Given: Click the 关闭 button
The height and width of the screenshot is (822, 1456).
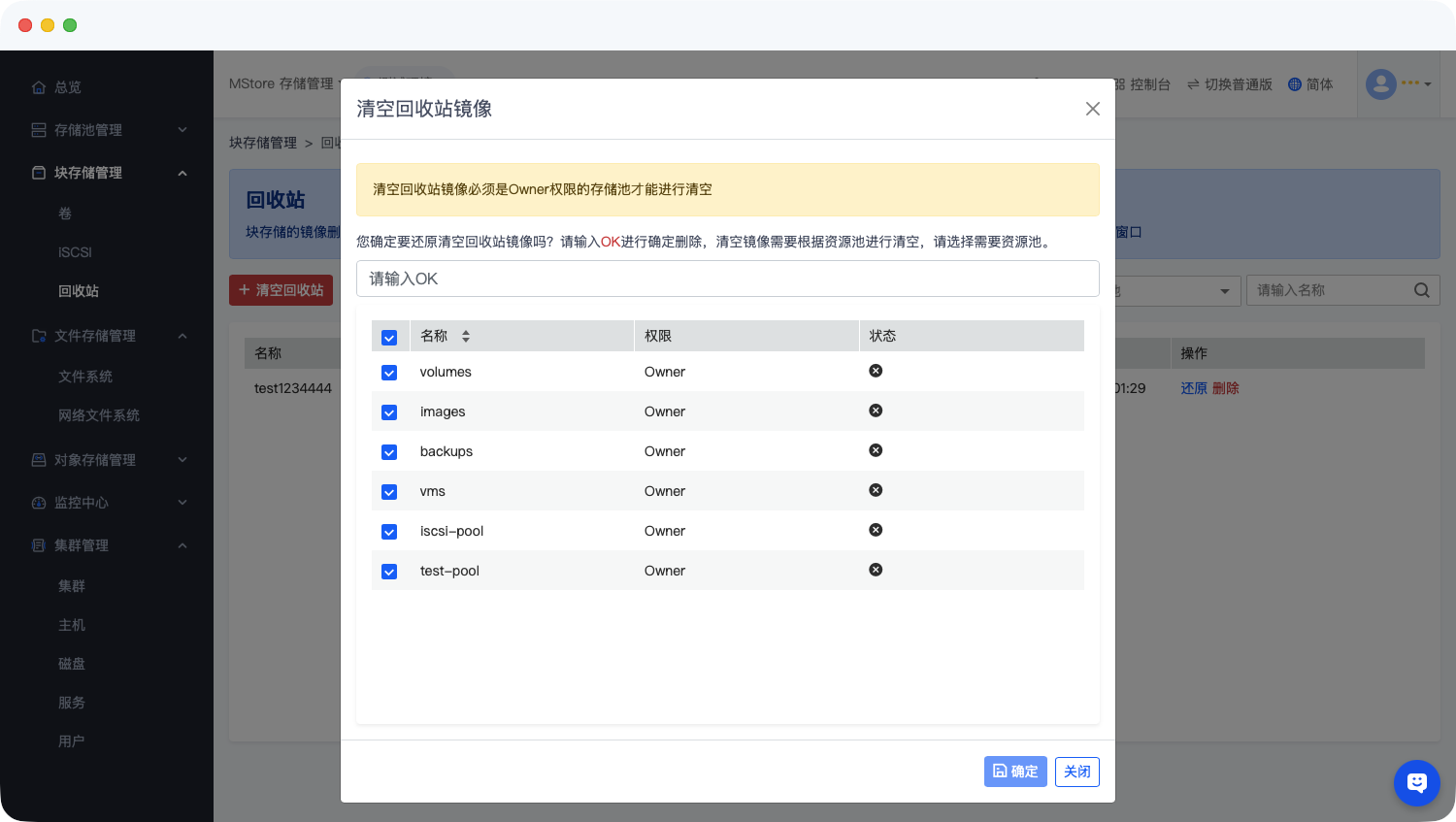Looking at the screenshot, I should pos(1076,772).
